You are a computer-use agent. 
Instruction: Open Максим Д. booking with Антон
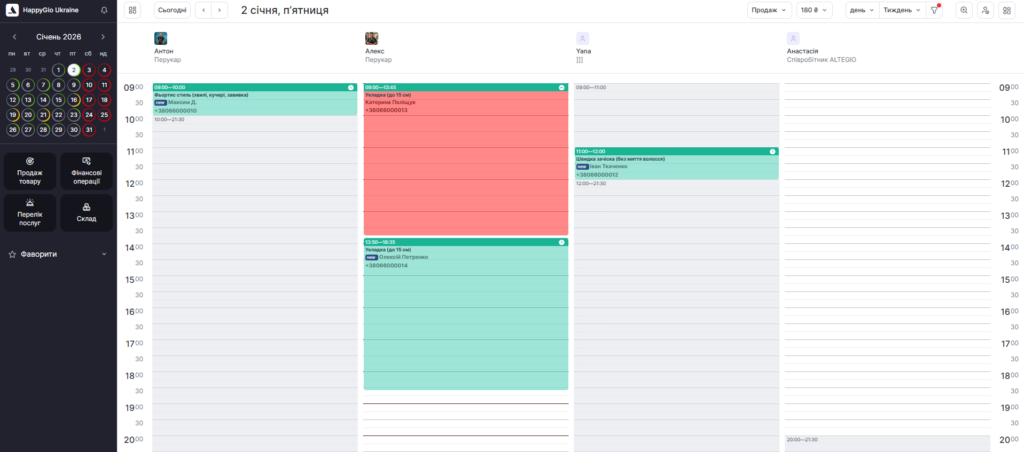[255, 100]
